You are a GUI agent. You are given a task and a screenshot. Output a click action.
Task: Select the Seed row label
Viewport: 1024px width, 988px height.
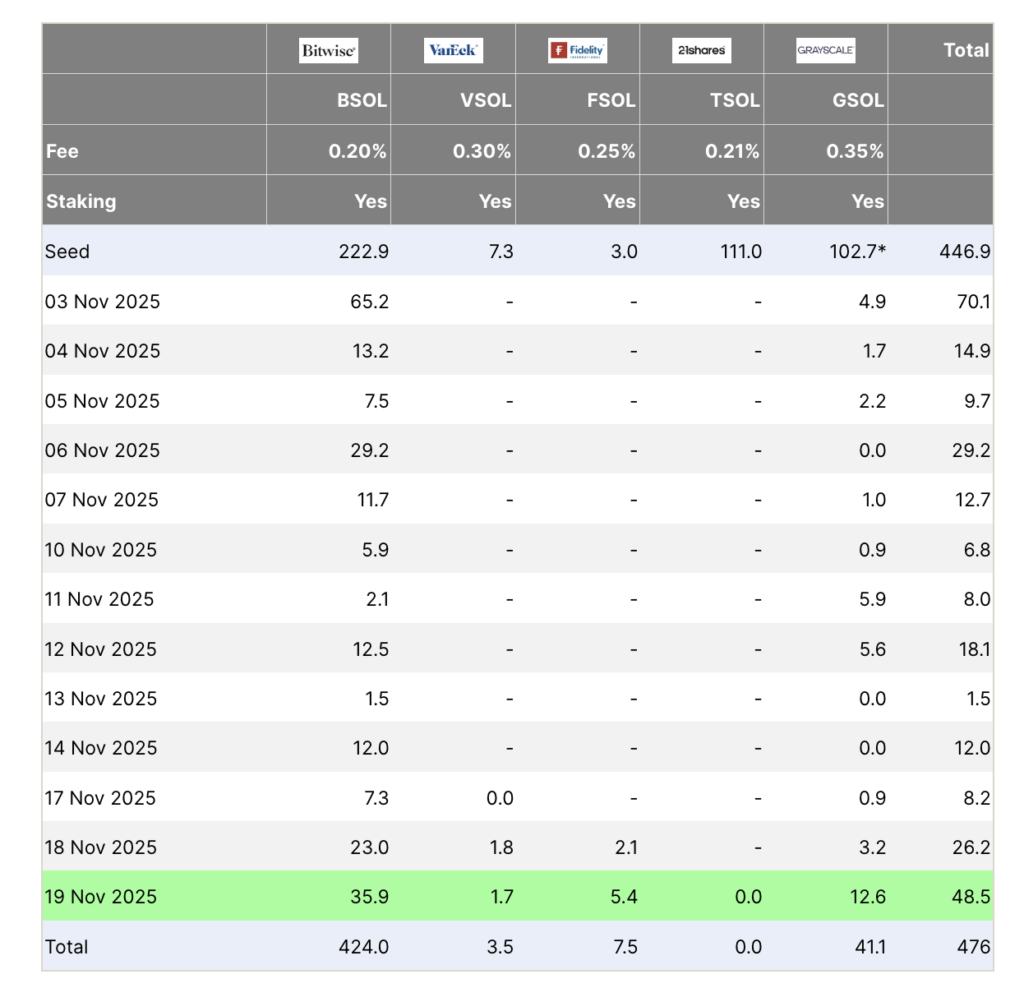coord(67,252)
